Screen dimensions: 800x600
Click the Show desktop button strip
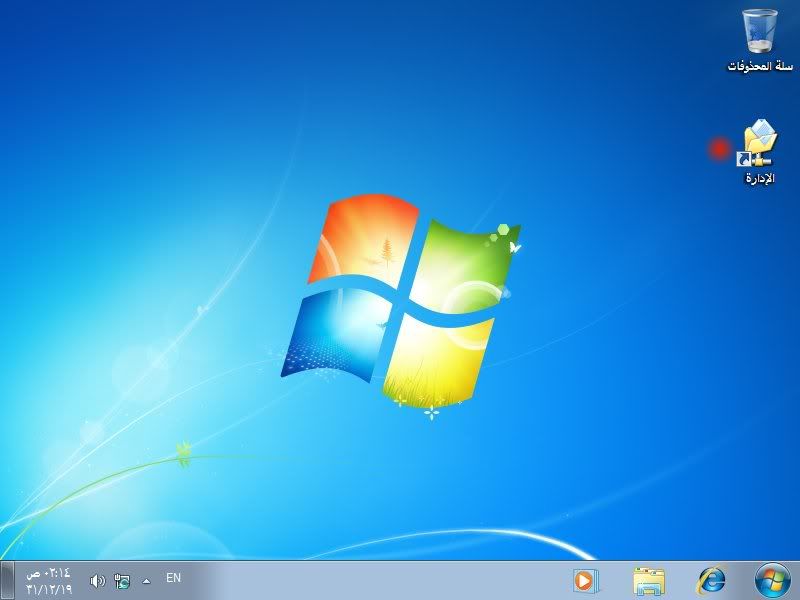pyautogui.click(x=7, y=581)
